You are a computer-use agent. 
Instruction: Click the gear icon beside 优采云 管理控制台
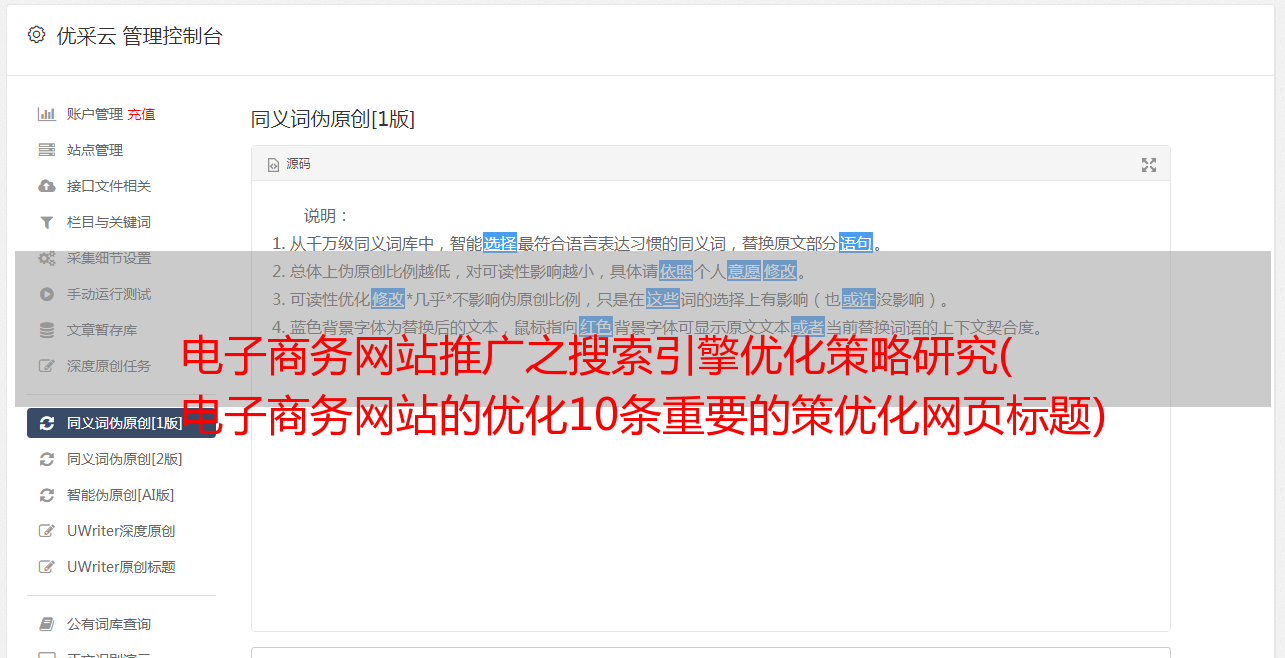(36, 35)
